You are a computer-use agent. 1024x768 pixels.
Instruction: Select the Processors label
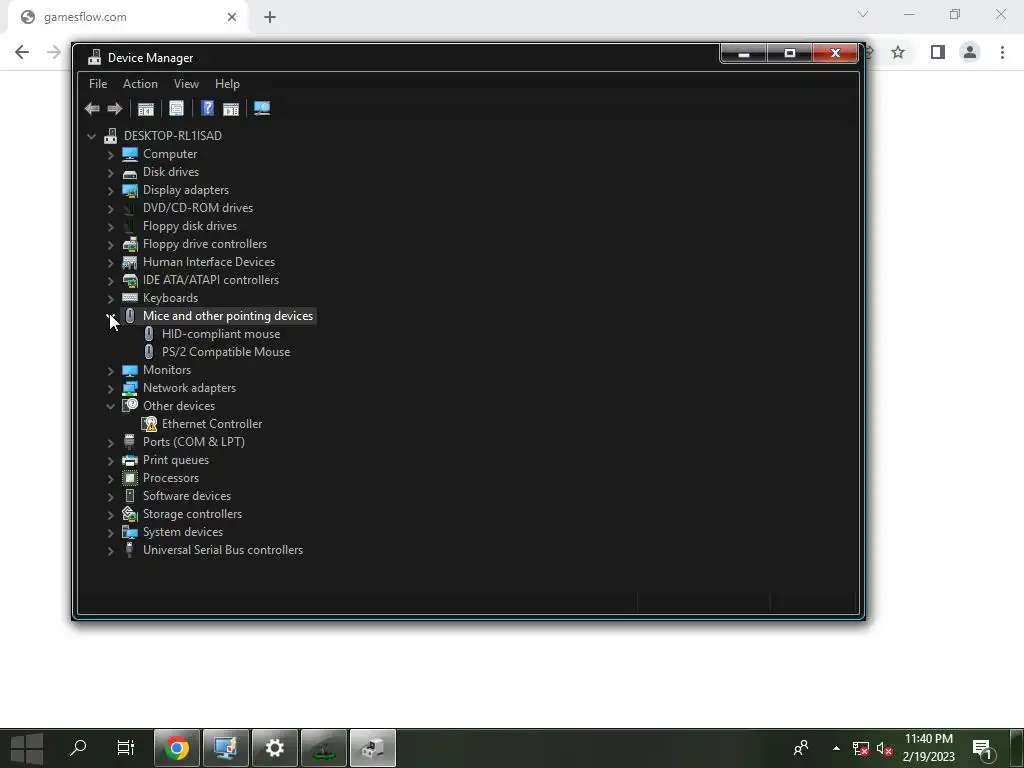click(x=170, y=478)
